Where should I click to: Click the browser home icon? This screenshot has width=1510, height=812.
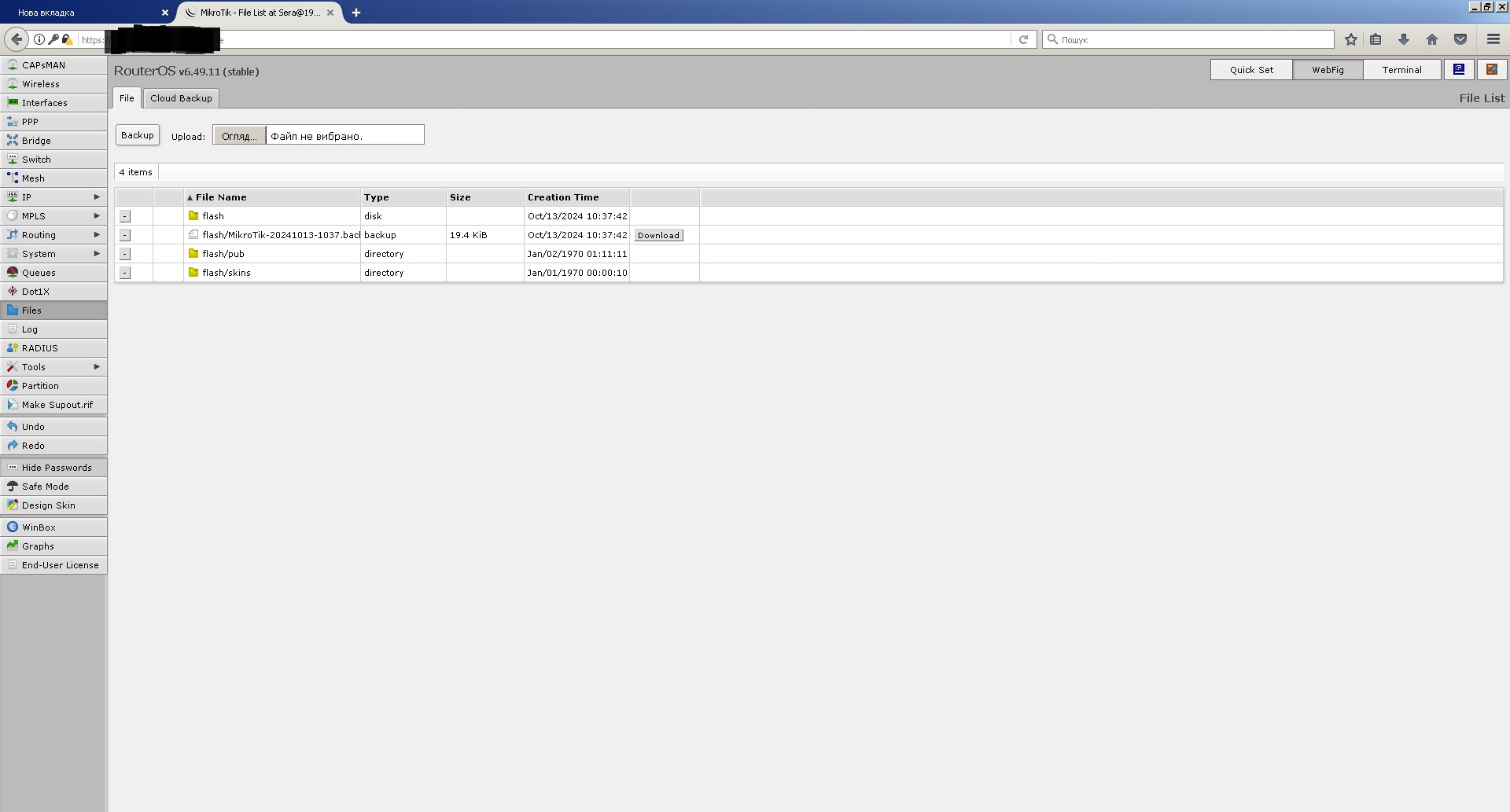(x=1432, y=39)
